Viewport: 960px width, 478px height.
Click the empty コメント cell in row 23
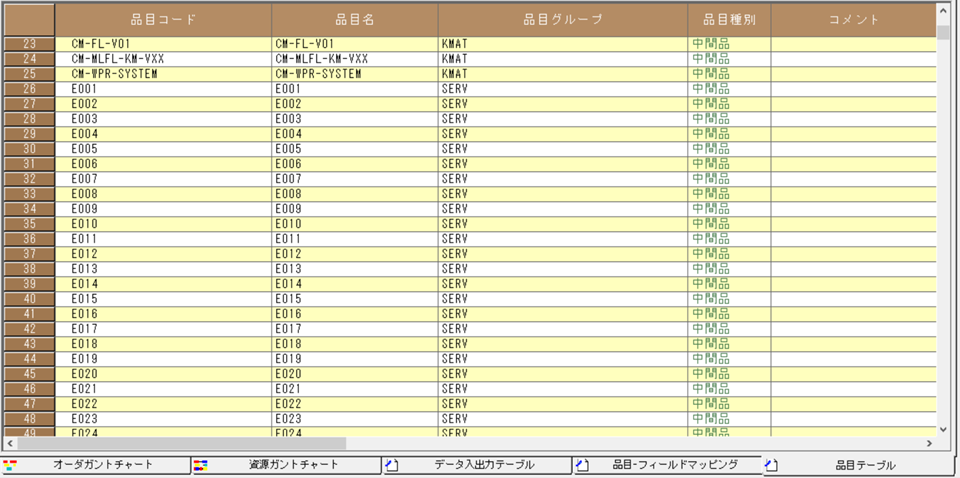click(853, 44)
